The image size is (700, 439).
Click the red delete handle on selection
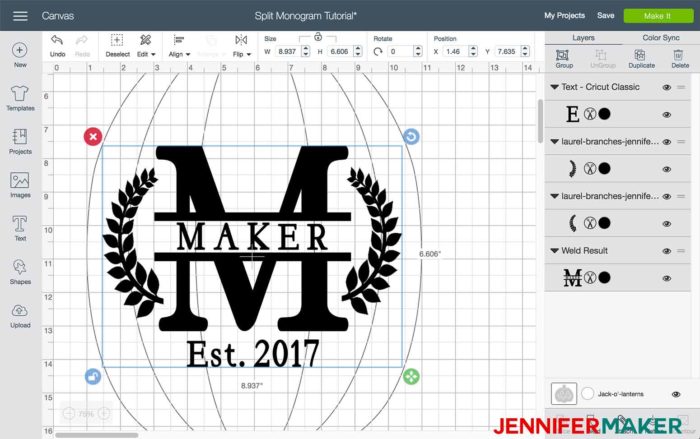[x=93, y=136]
